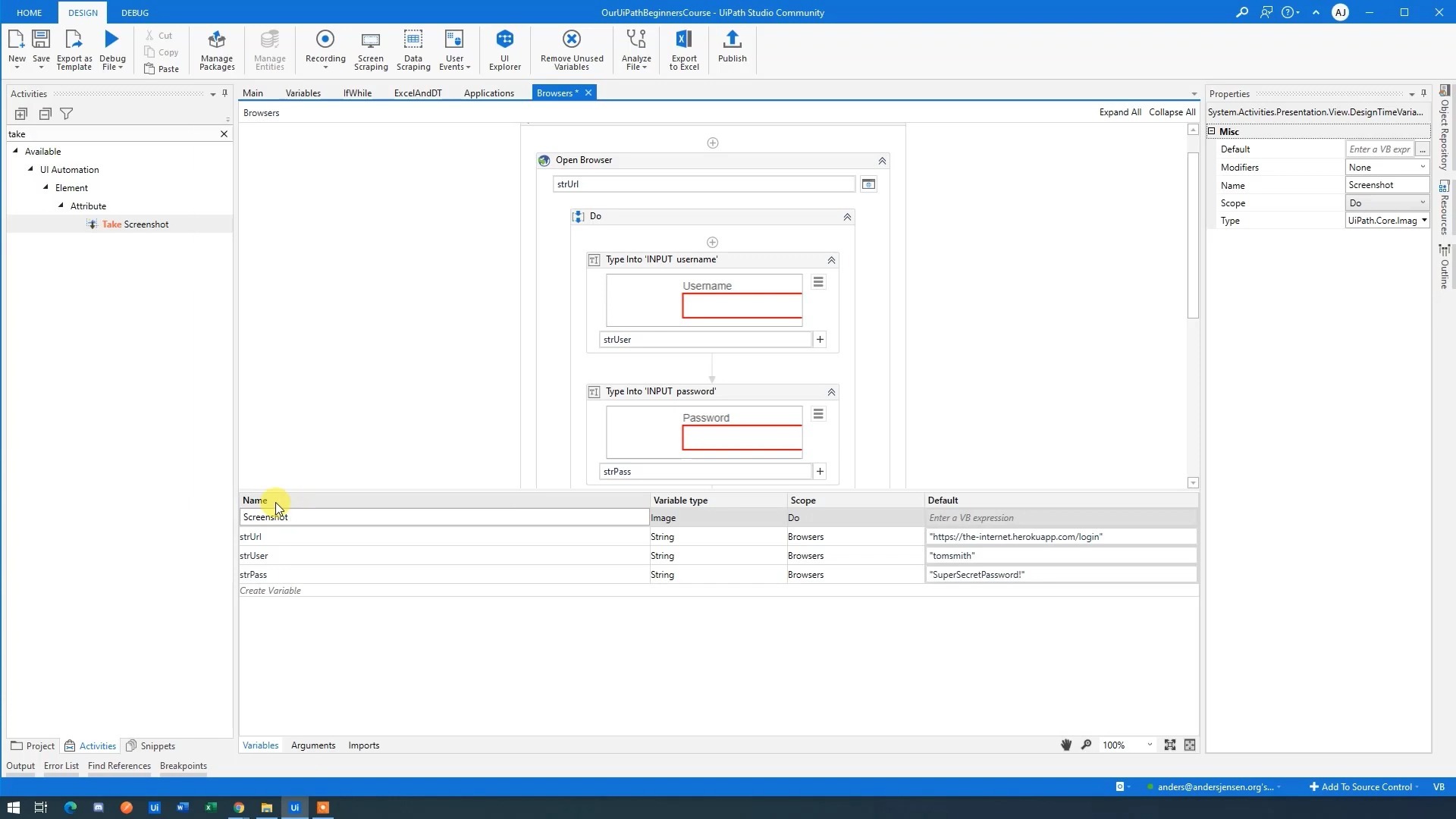The image size is (1456, 819).
Task: Collapse Type Into INPUT password activity
Action: (x=831, y=392)
